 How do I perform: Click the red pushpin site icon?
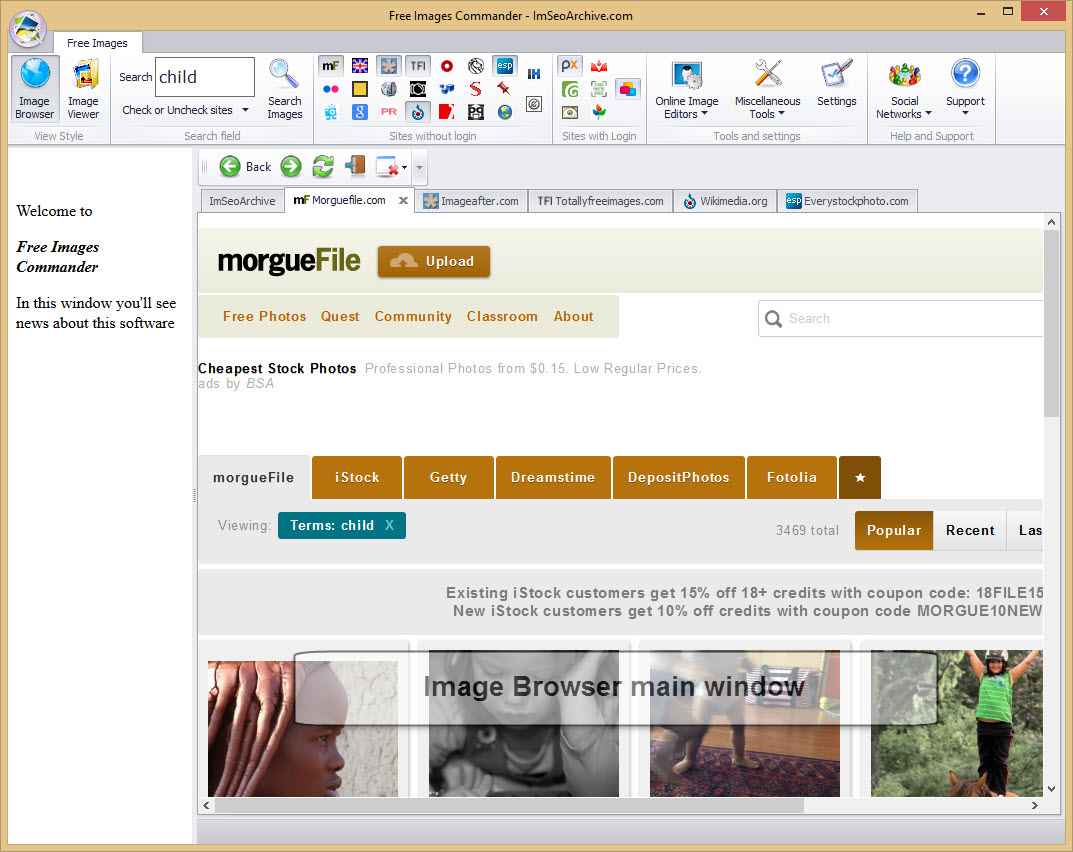[x=504, y=88]
